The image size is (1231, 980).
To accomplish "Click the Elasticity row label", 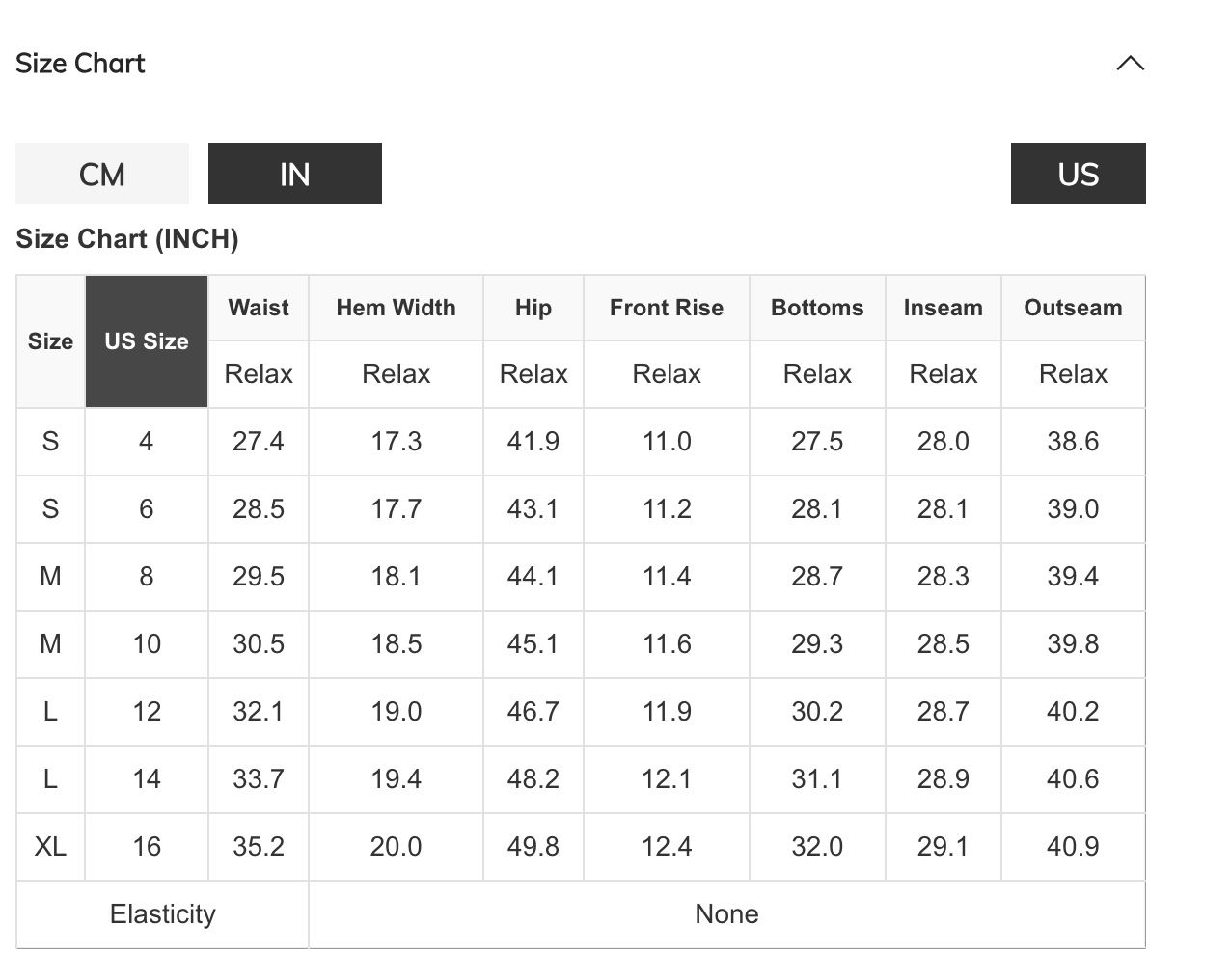I will [162, 914].
